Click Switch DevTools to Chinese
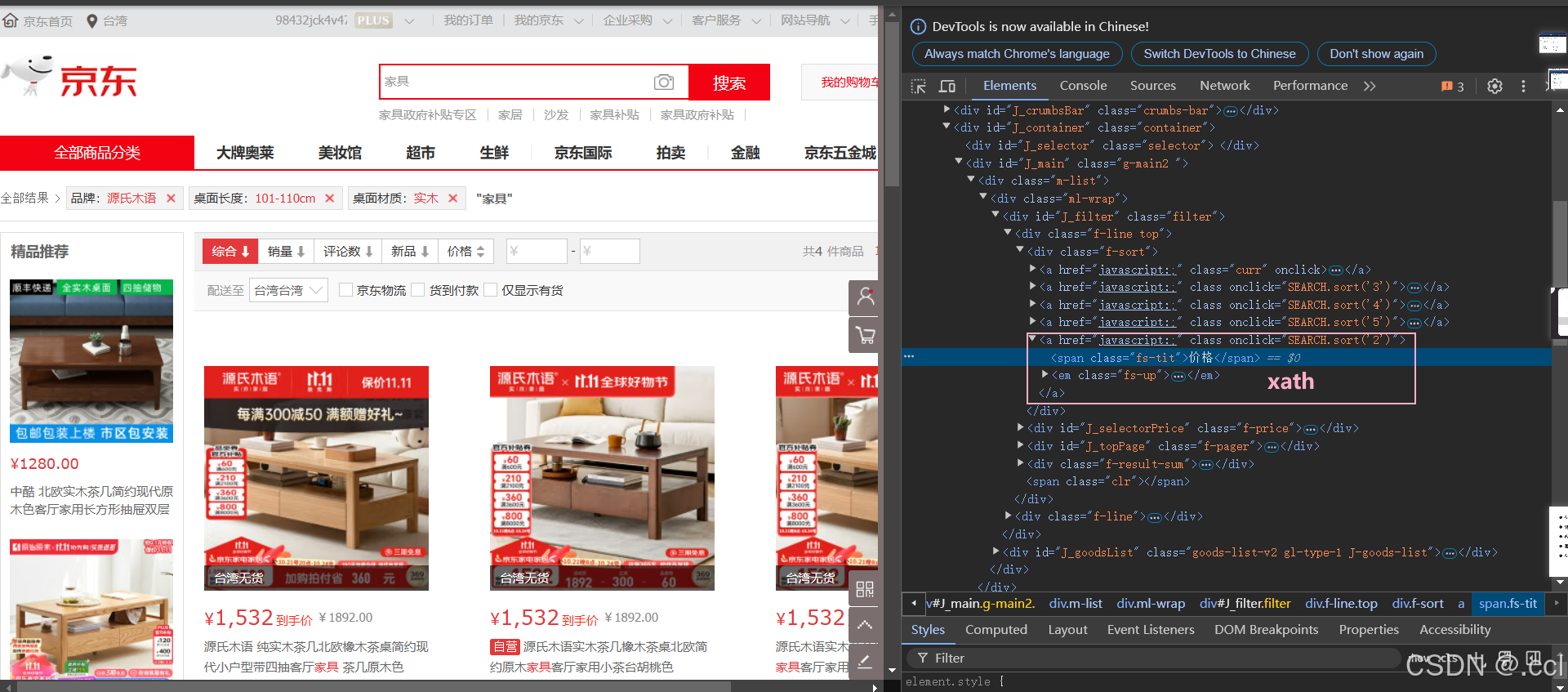The height and width of the screenshot is (692, 1568). click(x=1219, y=54)
